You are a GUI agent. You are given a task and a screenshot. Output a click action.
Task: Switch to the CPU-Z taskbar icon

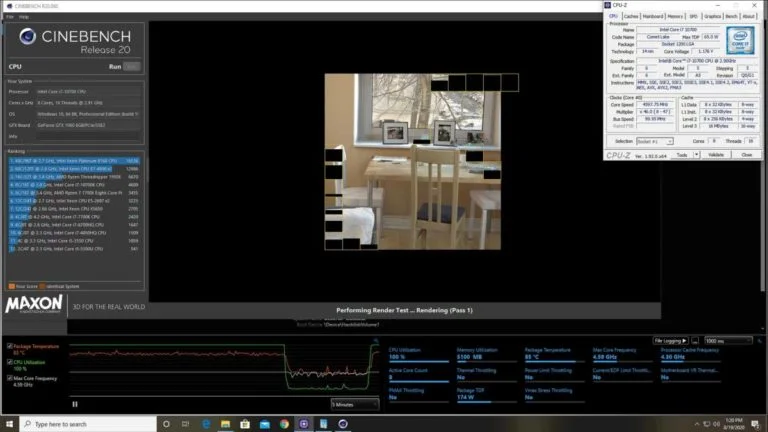pos(323,424)
